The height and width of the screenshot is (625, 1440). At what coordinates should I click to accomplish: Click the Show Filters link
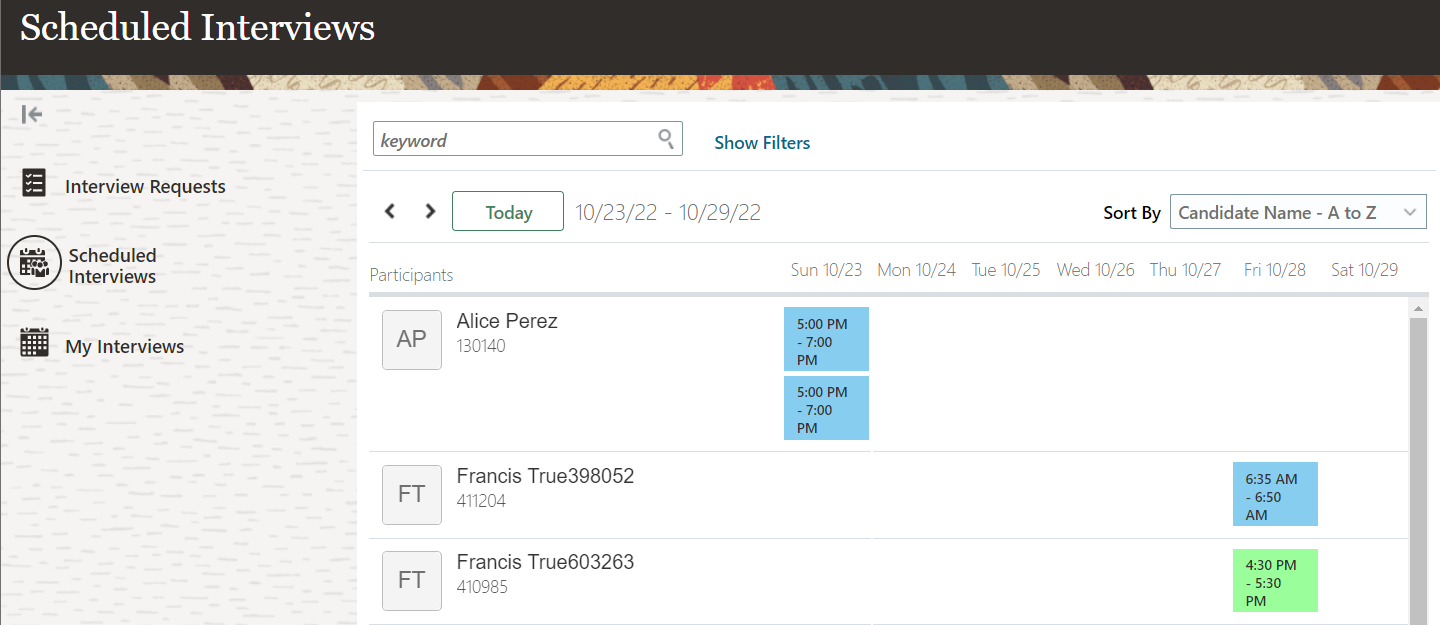[762, 143]
